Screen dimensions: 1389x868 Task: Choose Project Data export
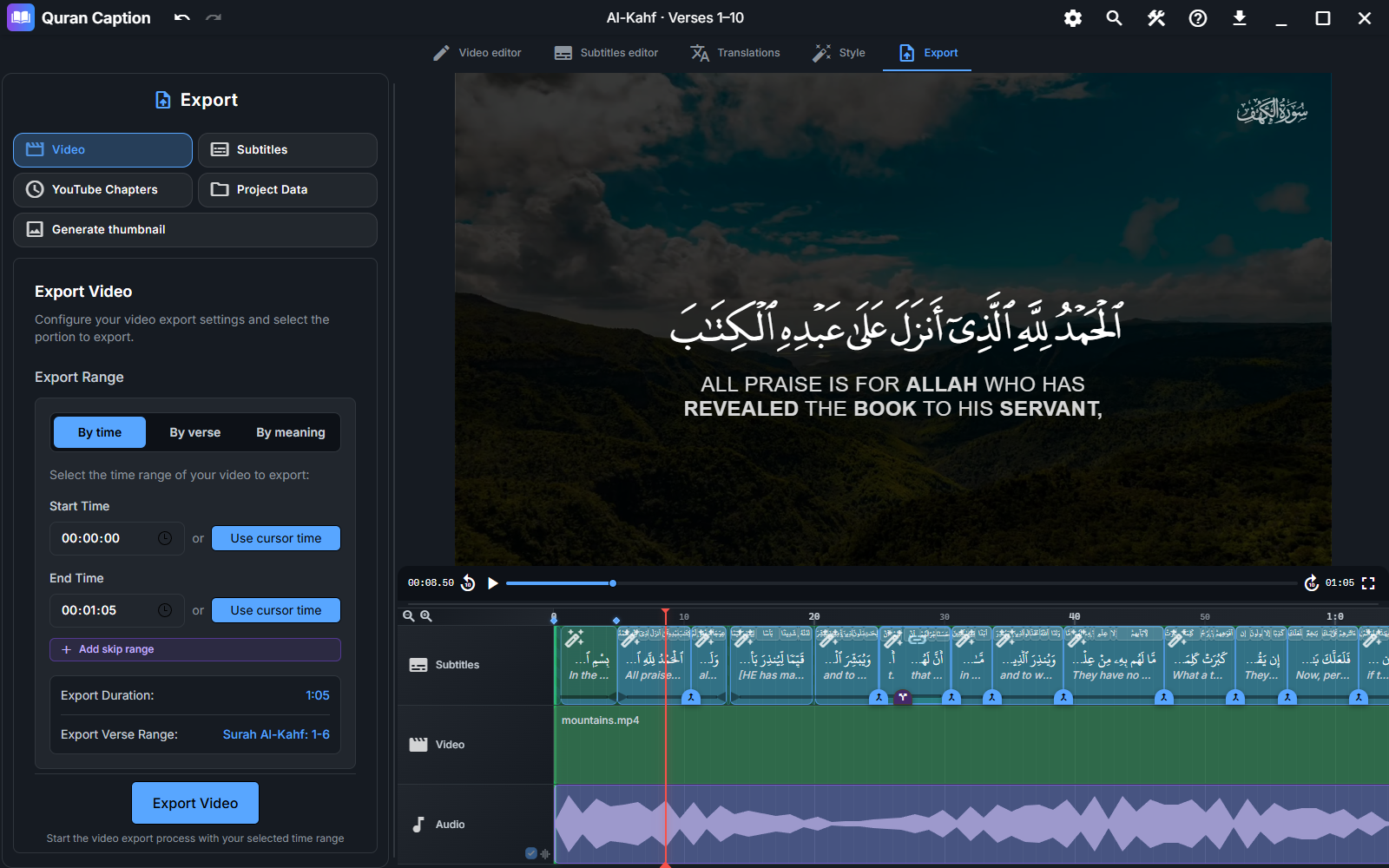tap(287, 189)
